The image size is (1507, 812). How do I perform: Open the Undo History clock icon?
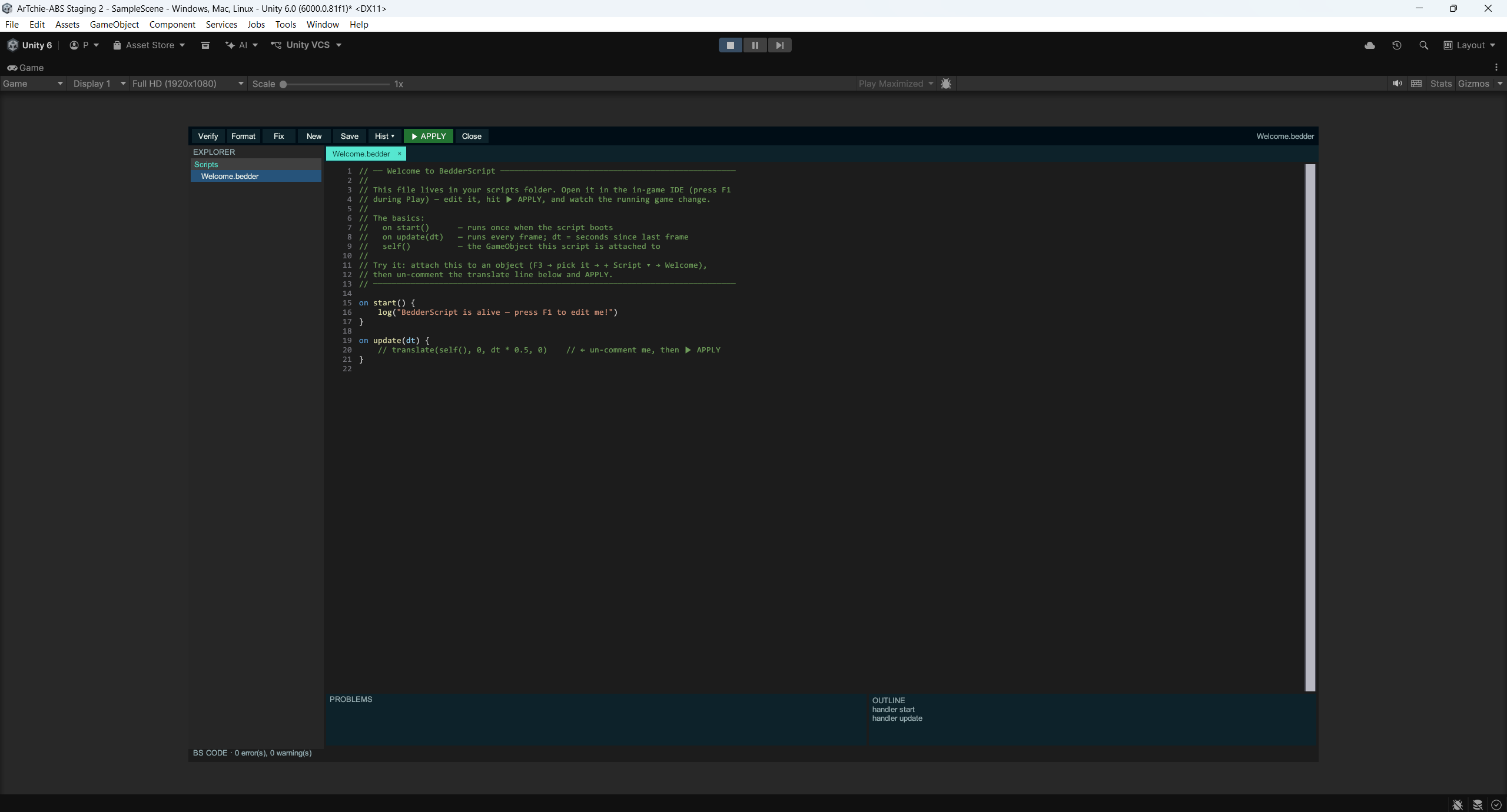[1396, 45]
